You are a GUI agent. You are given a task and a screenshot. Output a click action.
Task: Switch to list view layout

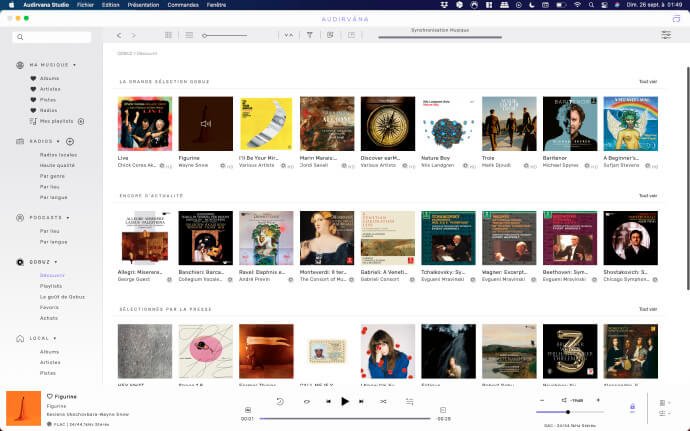(189, 35)
